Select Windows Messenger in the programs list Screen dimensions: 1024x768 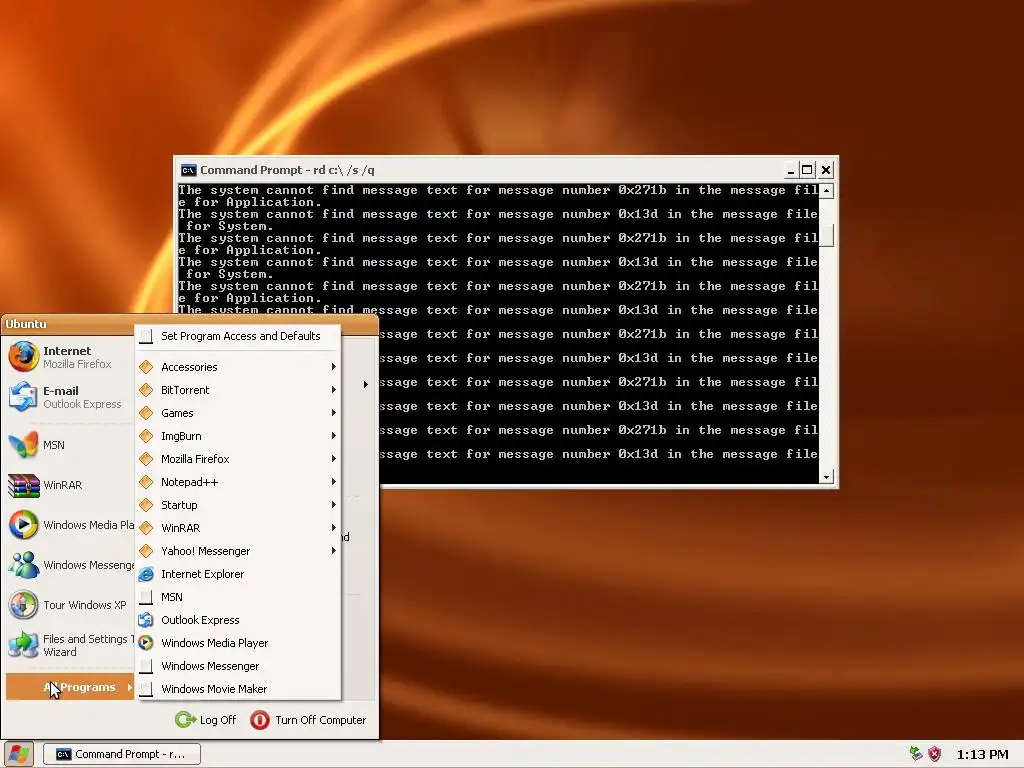coord(238,666)
